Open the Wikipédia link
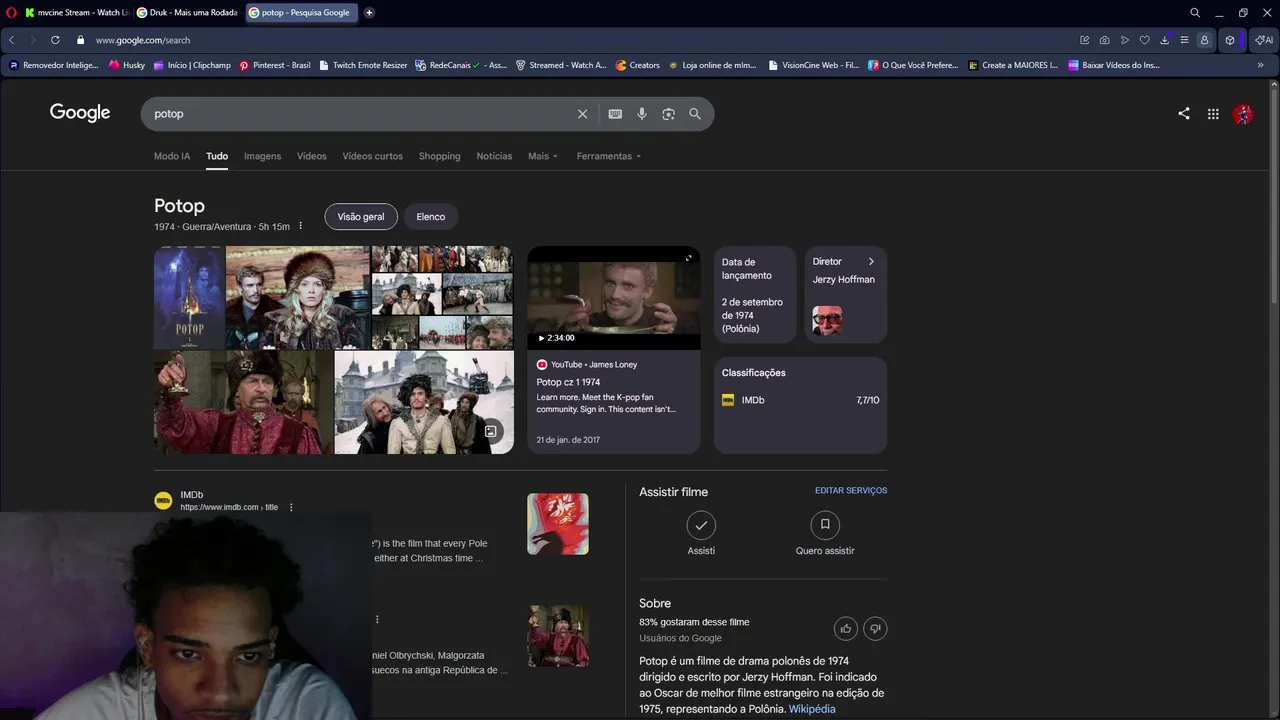 tap(812, 709)
